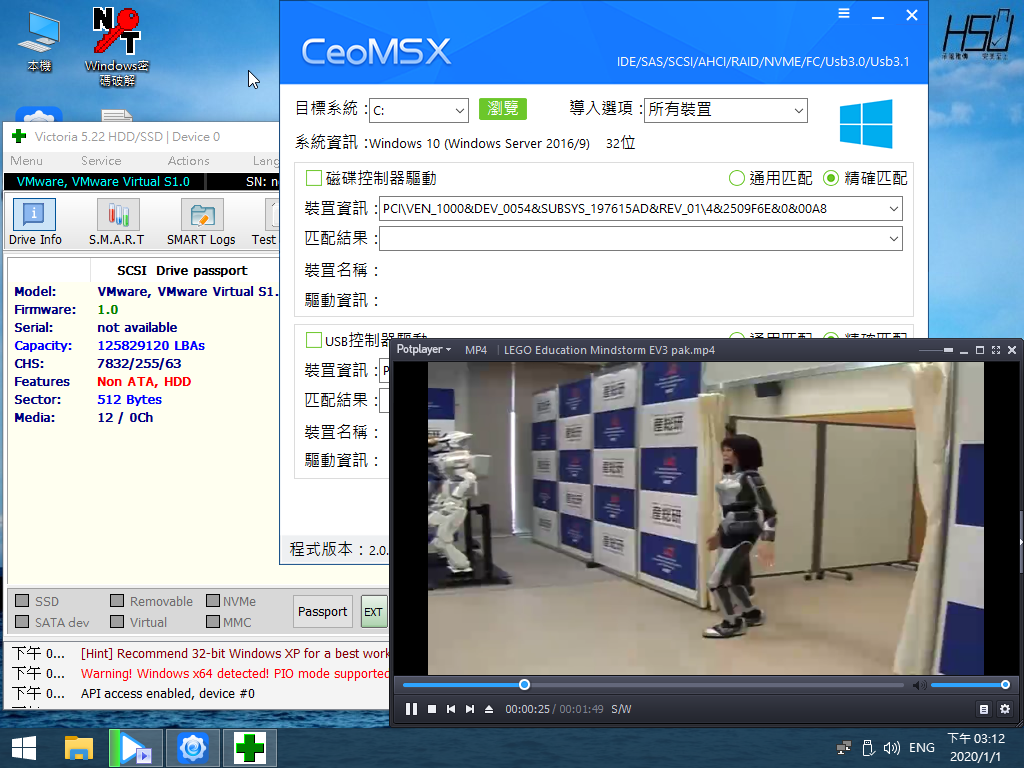Open the system tray volume icon
Screen dimensions: 1024x768
tap(891, 748)
